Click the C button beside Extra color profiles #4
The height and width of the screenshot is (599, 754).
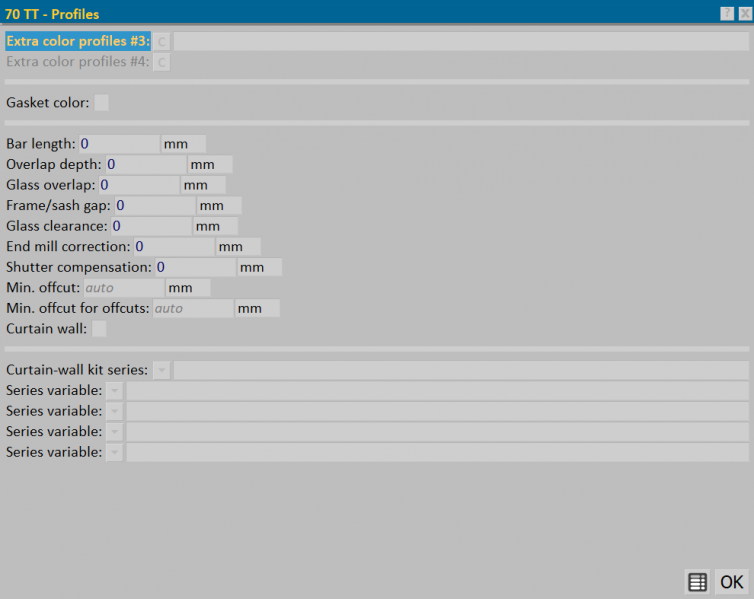[162, 62]
